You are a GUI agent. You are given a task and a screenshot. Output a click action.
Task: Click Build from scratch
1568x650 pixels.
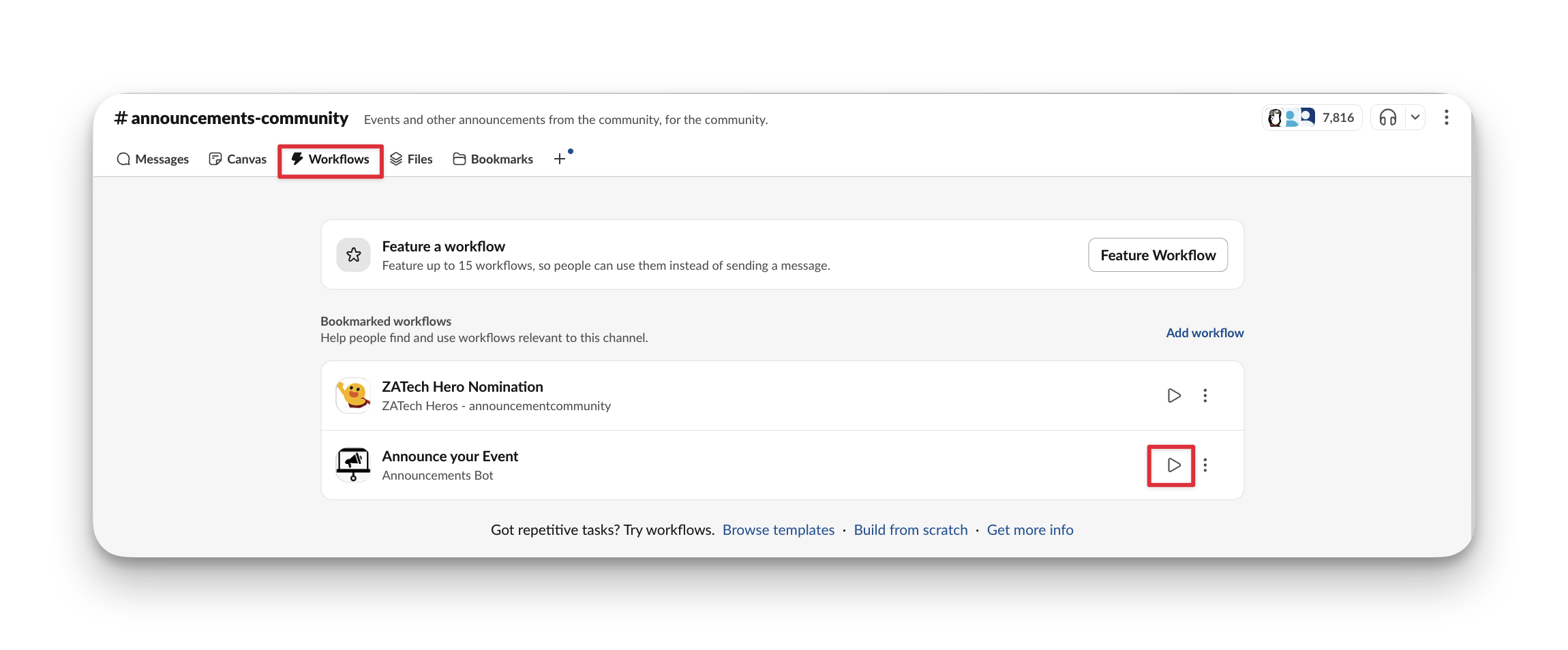910,529
